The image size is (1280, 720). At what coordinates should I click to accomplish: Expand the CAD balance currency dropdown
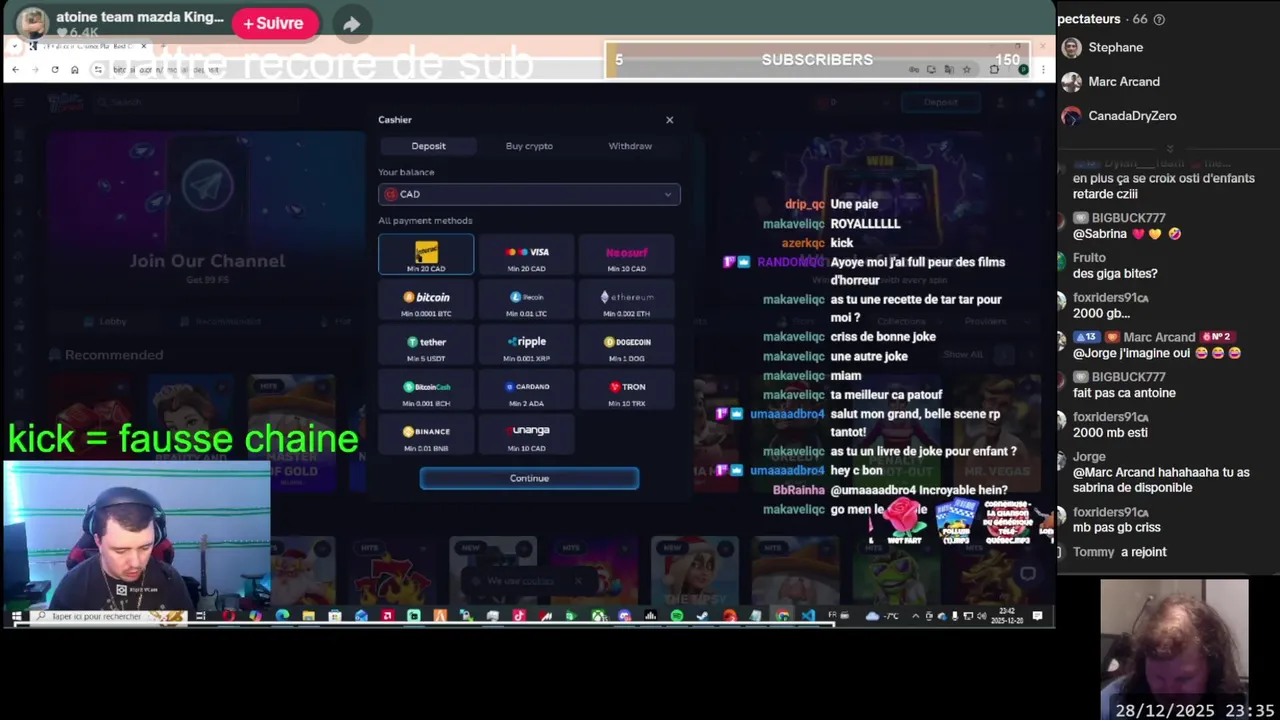click(529, 194)
